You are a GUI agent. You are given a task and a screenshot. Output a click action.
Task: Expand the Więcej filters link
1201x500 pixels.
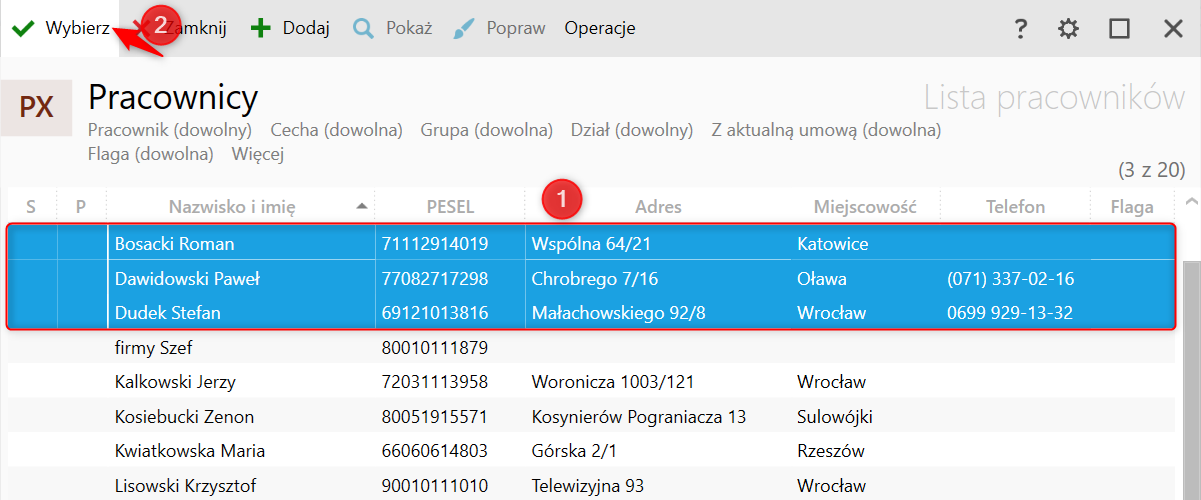tap(258, 154)
